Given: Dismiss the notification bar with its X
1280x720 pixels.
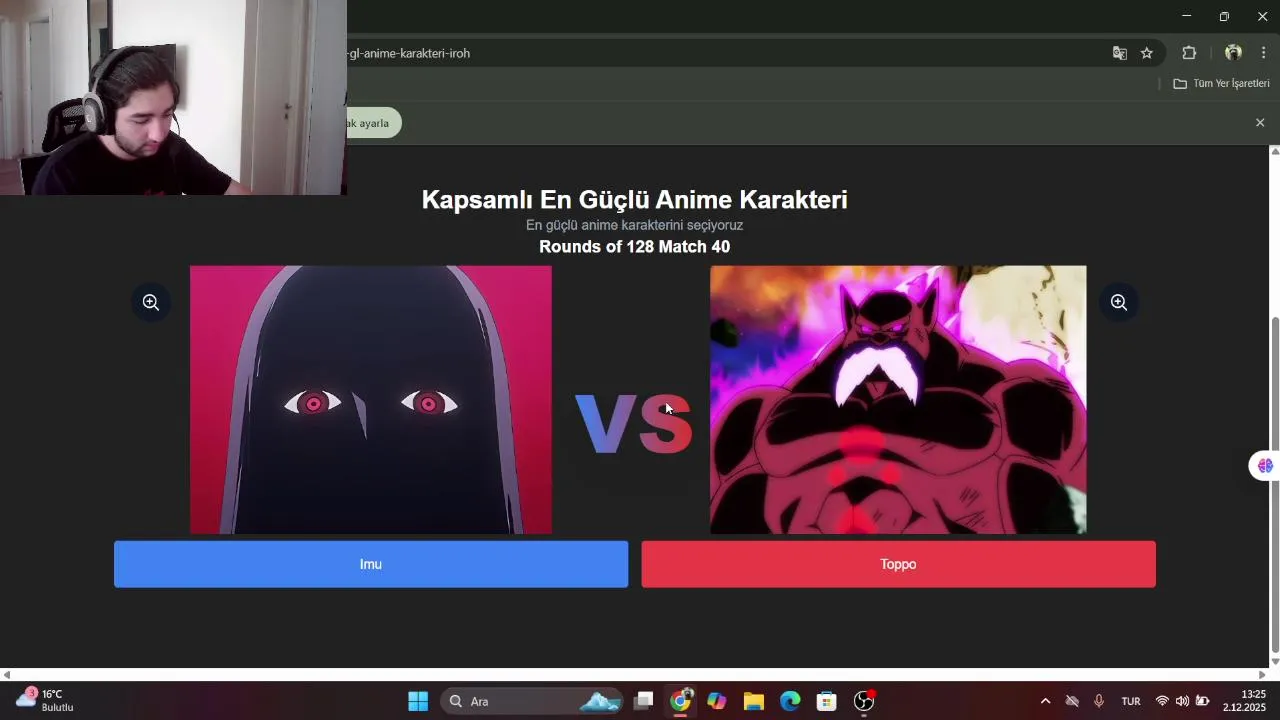Looking at the screenshot, I should 1260,122.
